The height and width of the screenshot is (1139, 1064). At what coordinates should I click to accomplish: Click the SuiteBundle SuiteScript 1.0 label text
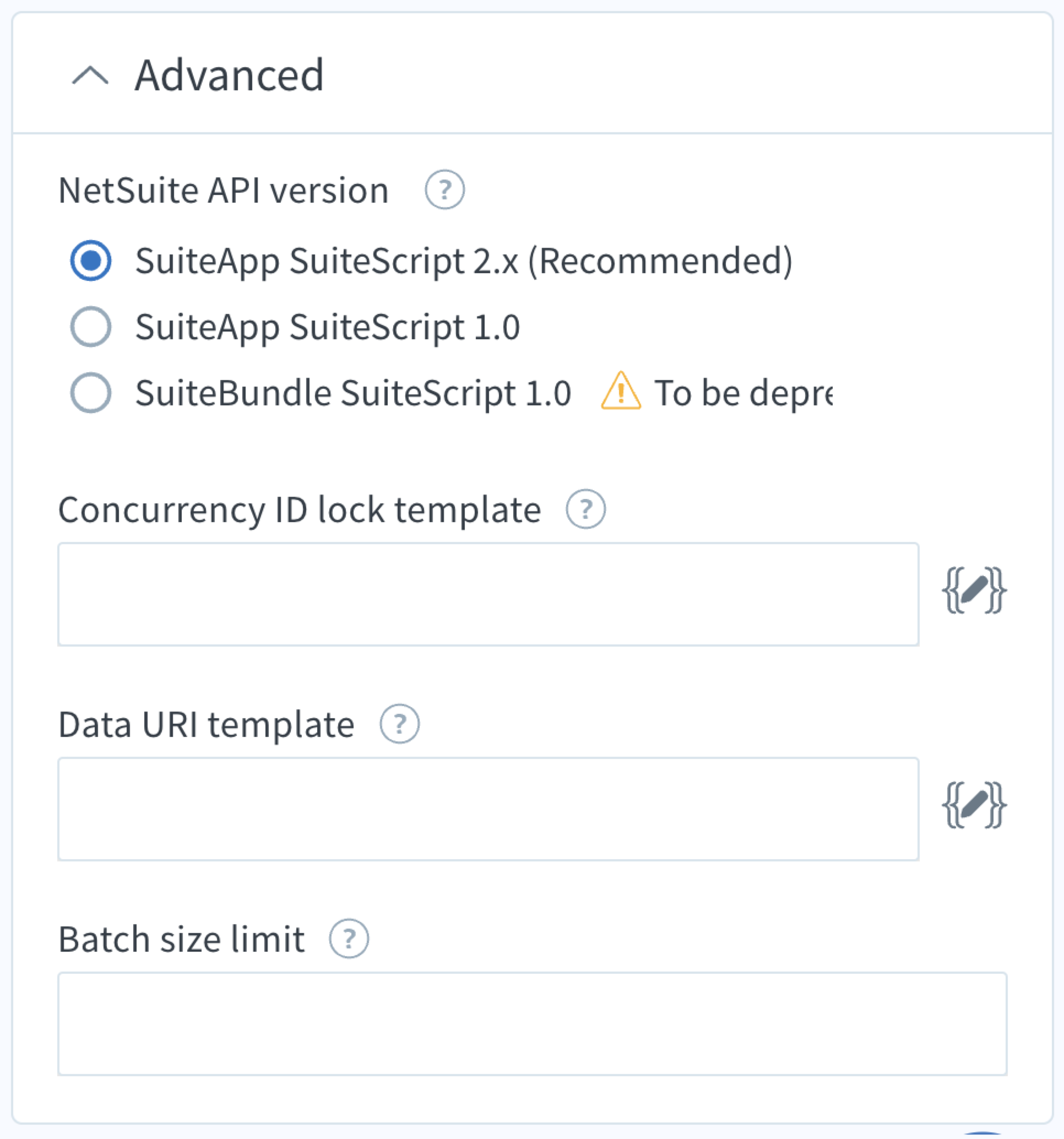tap(353, 394)
